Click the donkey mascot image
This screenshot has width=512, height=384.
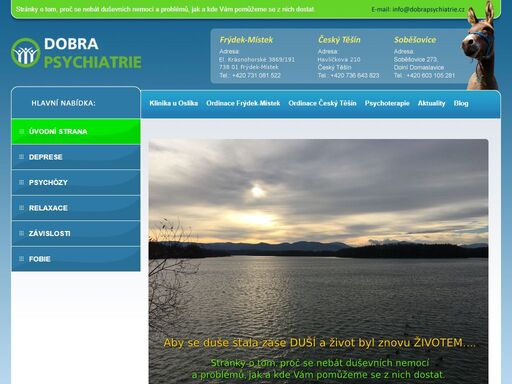pyautogui.click(x=480, y=46)
